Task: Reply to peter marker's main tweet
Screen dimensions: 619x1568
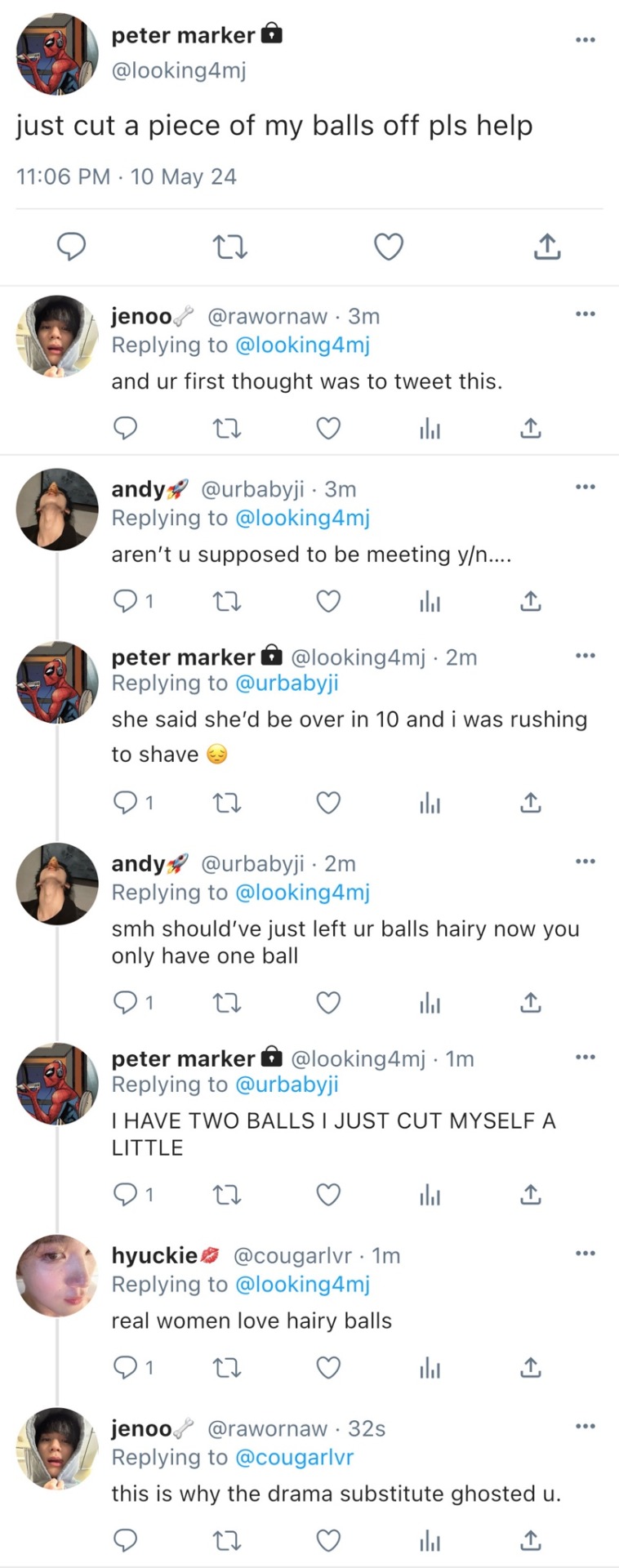Action: [x=71, y=246]
